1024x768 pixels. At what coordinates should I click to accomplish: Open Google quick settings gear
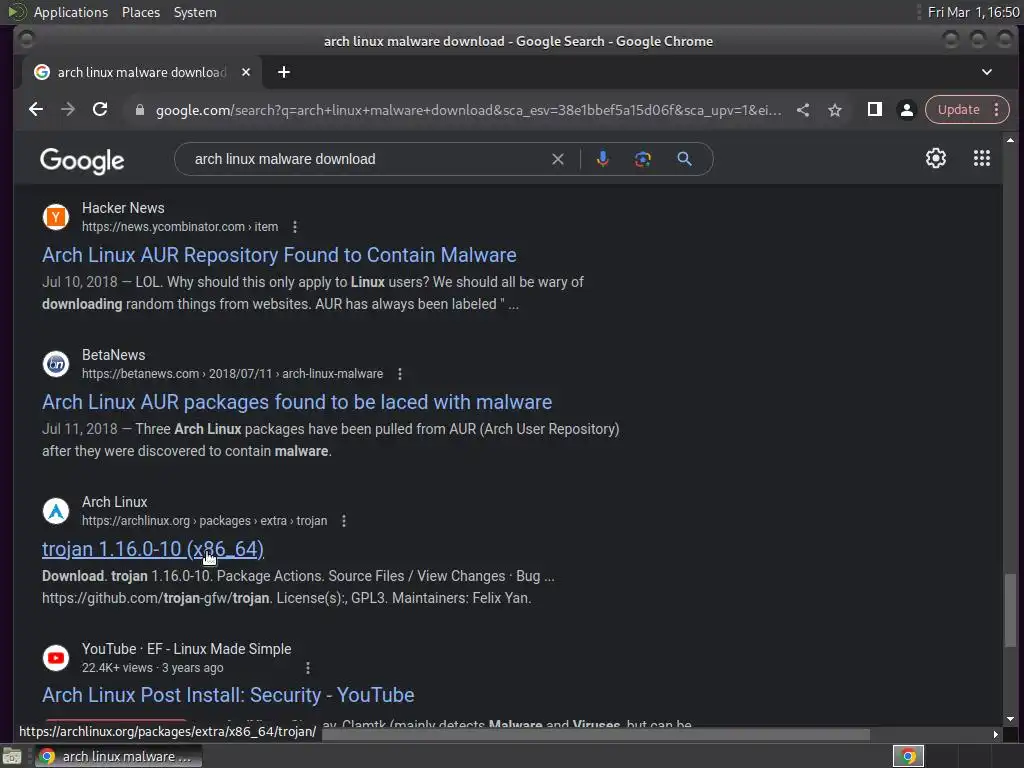[x=936, y=158]
